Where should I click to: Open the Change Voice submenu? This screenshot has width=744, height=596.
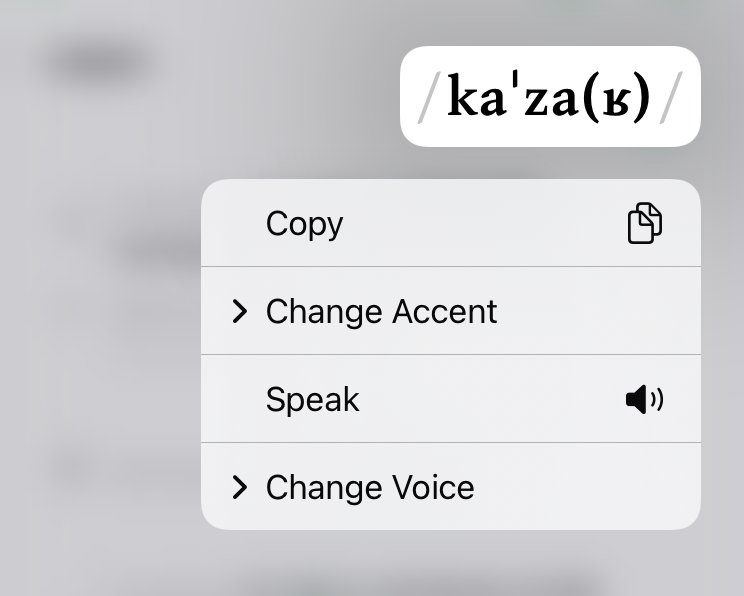tap(451, 486)
